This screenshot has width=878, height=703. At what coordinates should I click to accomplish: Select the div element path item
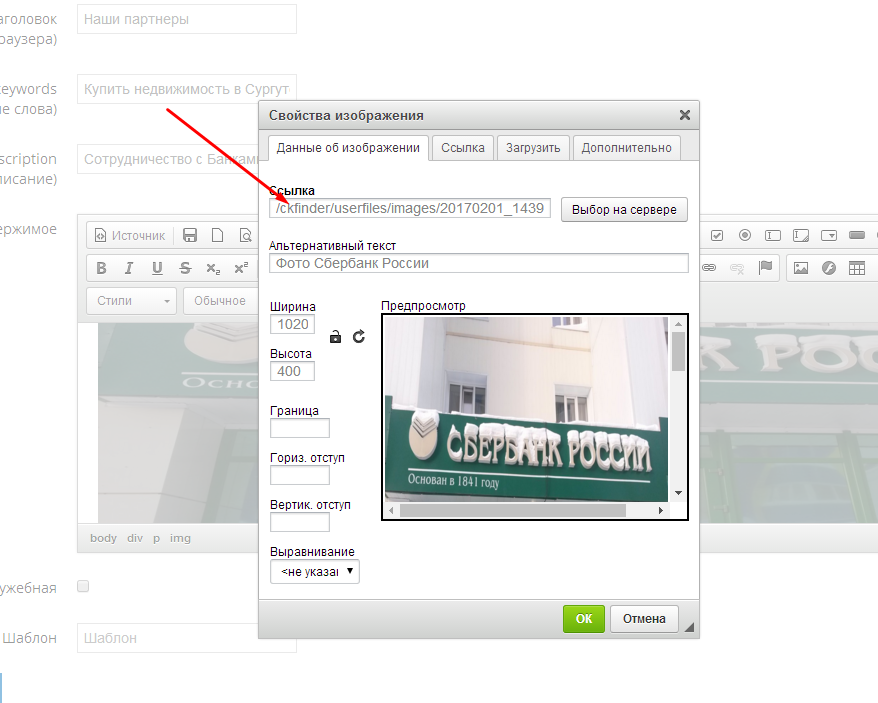135,538
